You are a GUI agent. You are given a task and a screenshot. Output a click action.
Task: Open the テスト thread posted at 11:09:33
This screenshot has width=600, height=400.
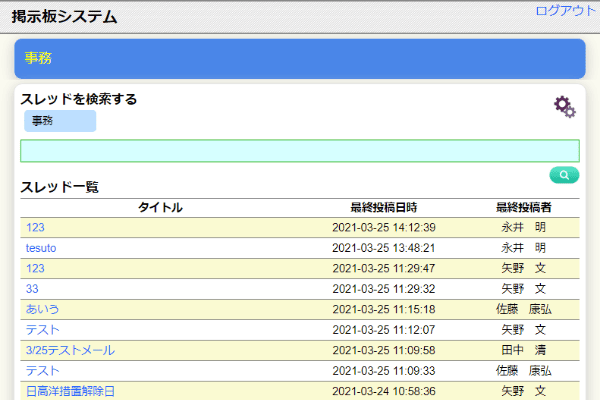43,371
